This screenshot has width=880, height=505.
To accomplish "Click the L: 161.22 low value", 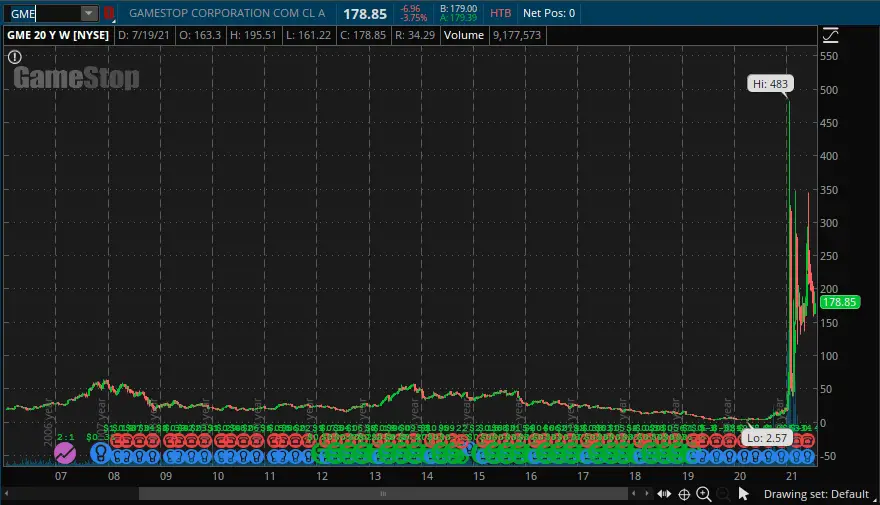I will 308,35.
